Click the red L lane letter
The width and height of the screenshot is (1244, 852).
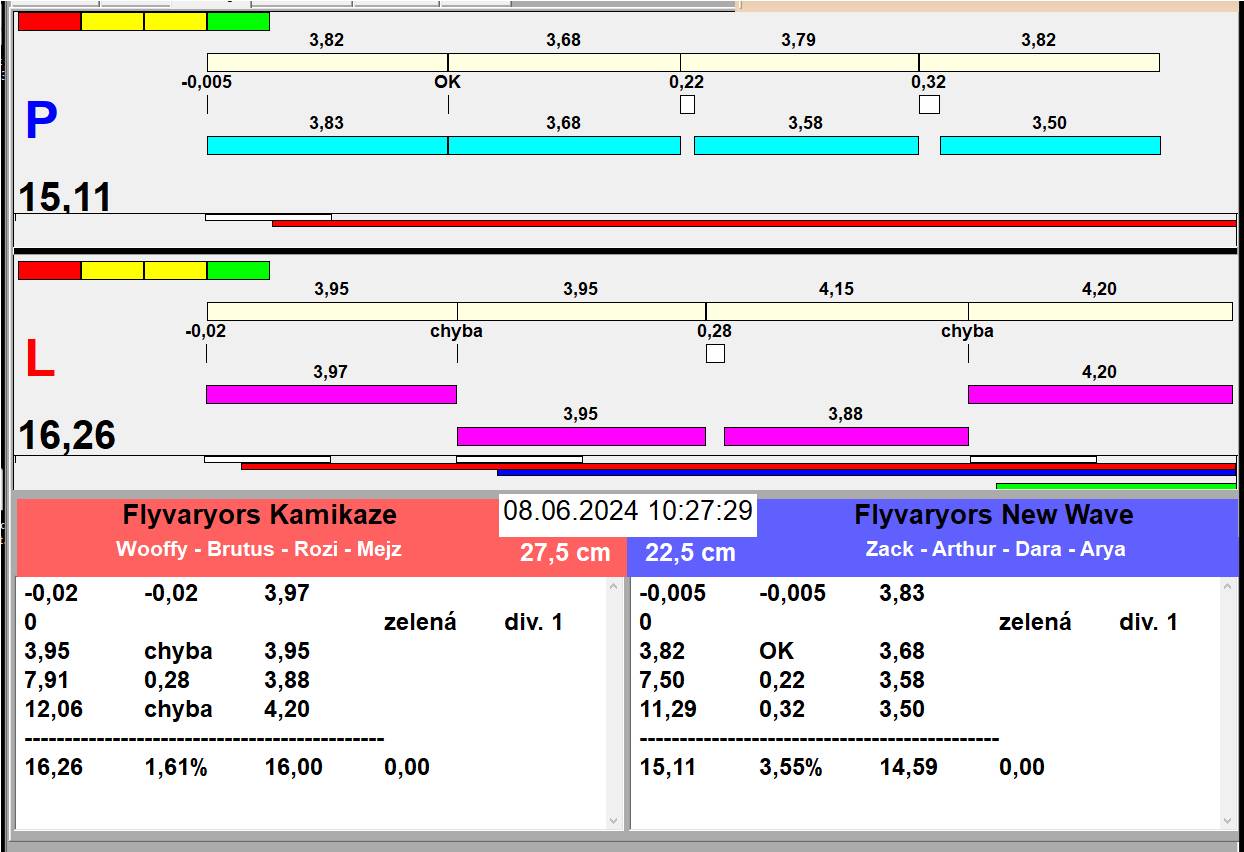pyautogui.click(x=40, y=360)
